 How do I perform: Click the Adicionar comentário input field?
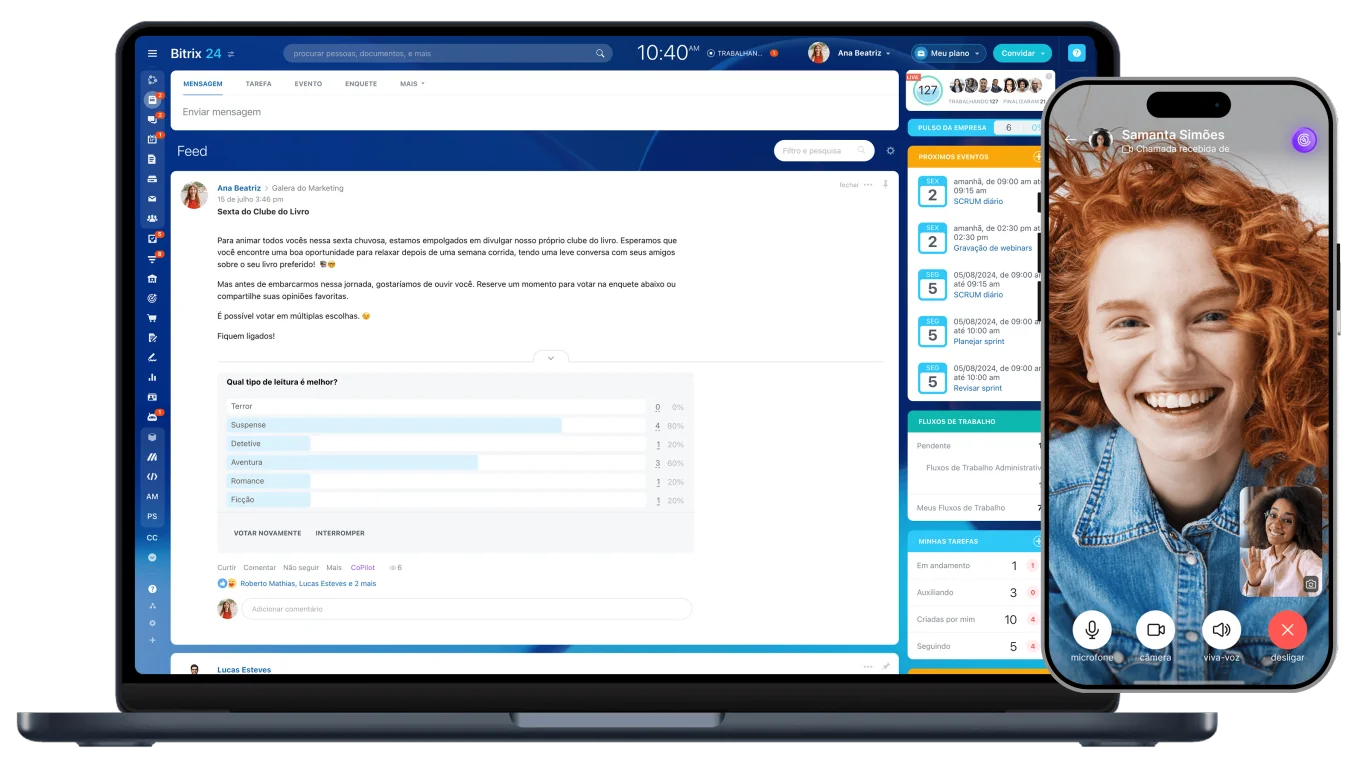tap(466, 609)
